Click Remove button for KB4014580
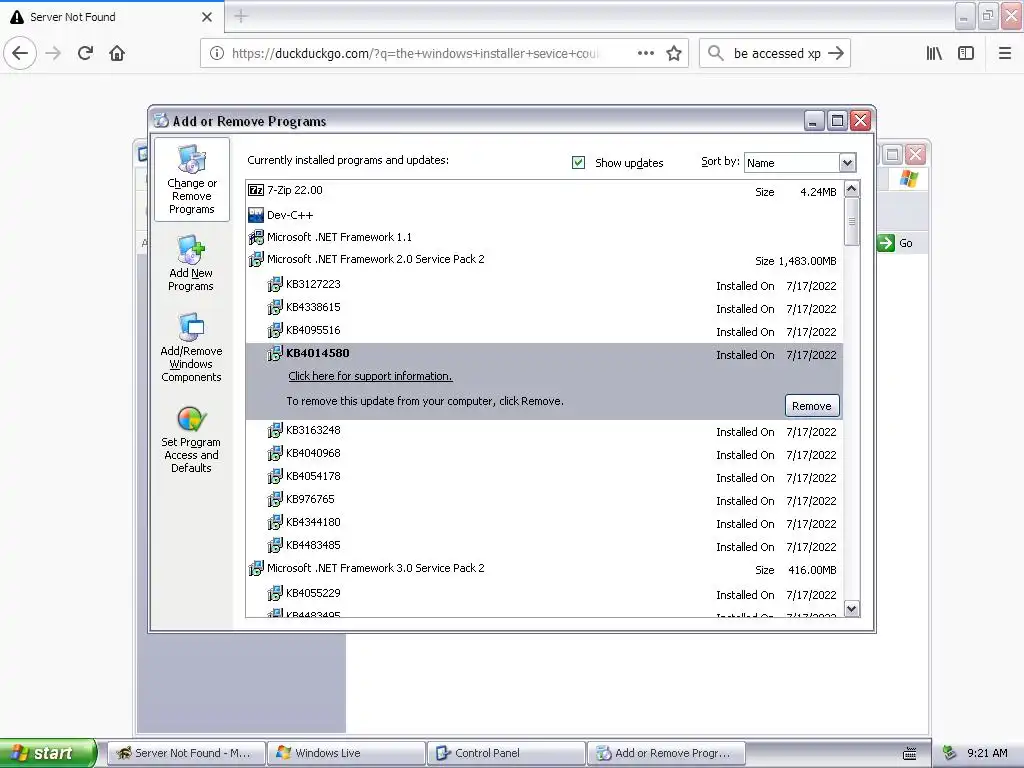 click(x=812, y=406)
